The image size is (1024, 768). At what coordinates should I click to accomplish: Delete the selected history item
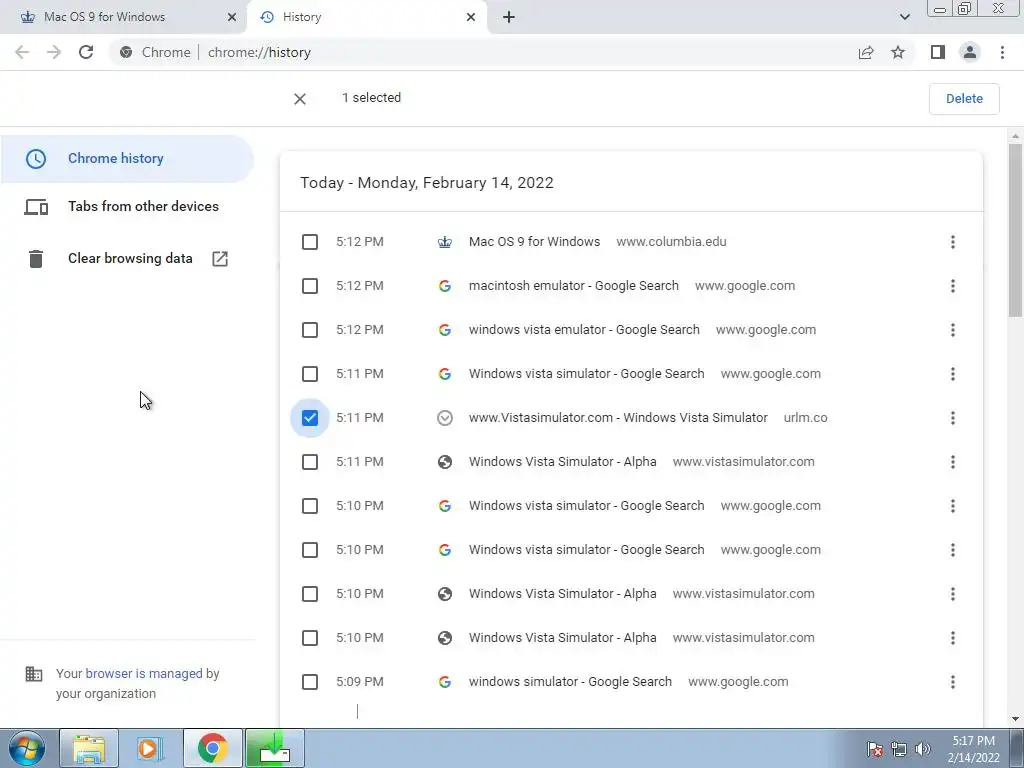click(964, 99)
